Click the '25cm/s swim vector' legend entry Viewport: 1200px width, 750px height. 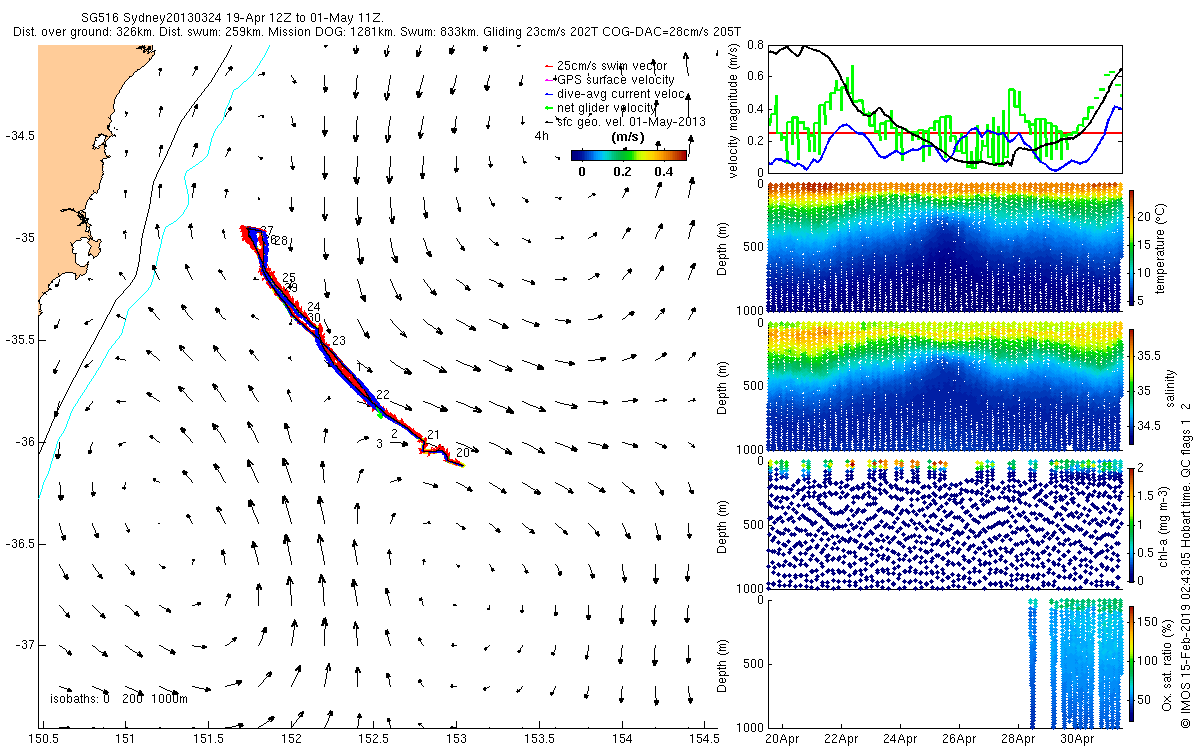604,66
